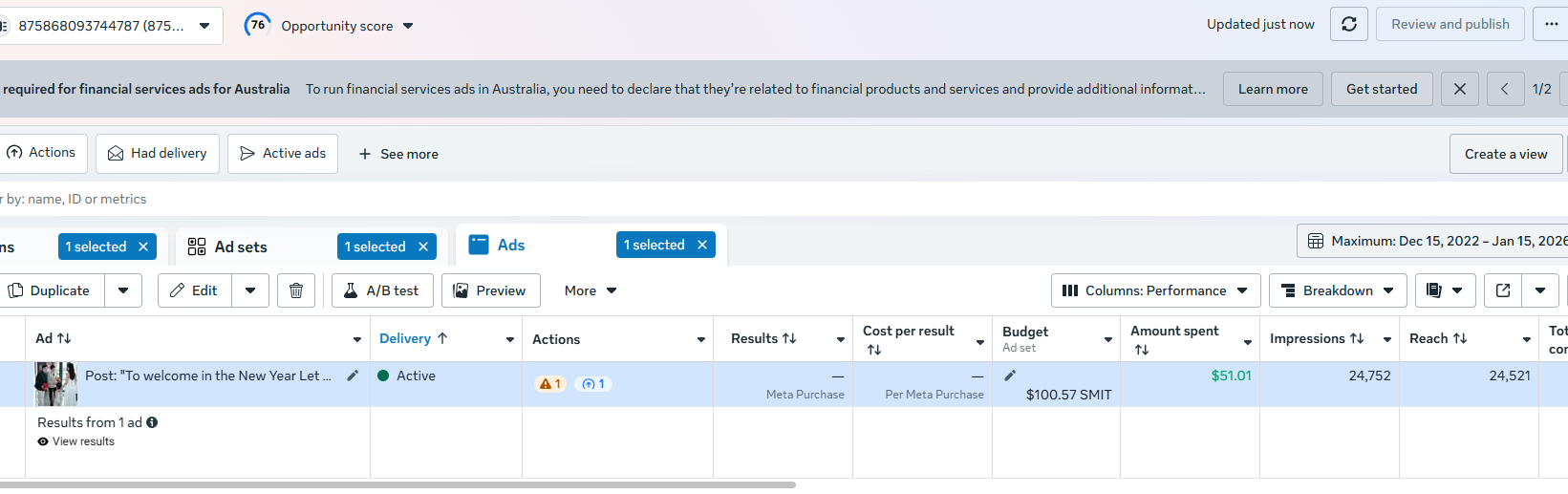The height and width of the screenshot is (494, 1568).
Task: Click the refresh data icon
Action: [1348, 25]
